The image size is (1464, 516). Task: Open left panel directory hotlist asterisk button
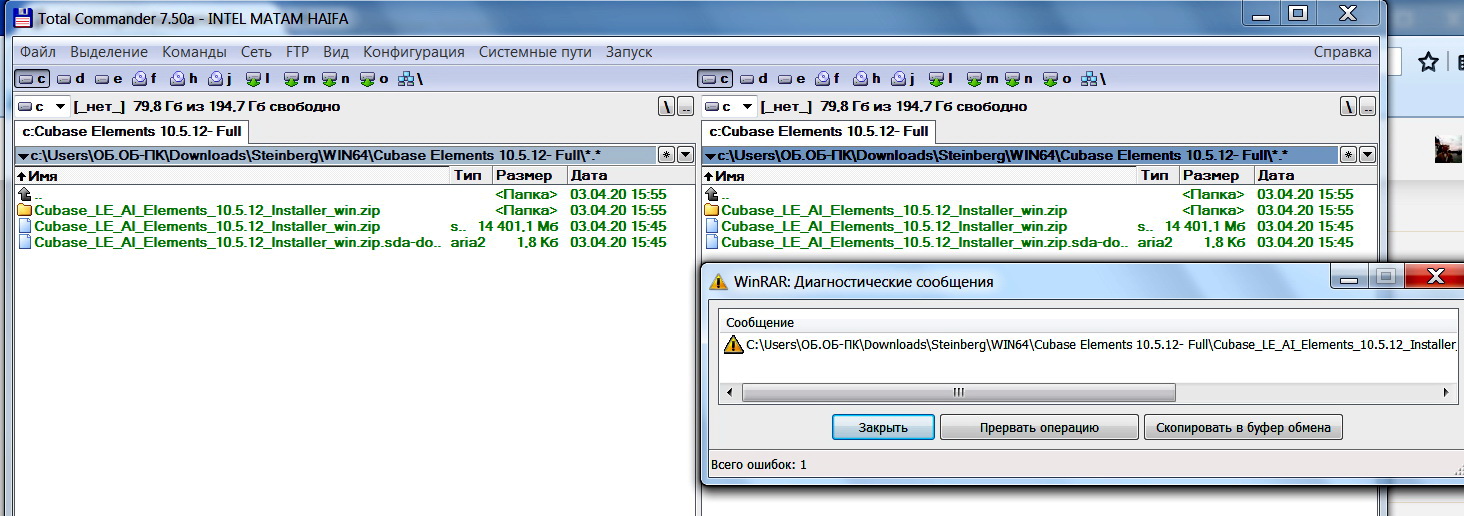click(x=667, y=154)
